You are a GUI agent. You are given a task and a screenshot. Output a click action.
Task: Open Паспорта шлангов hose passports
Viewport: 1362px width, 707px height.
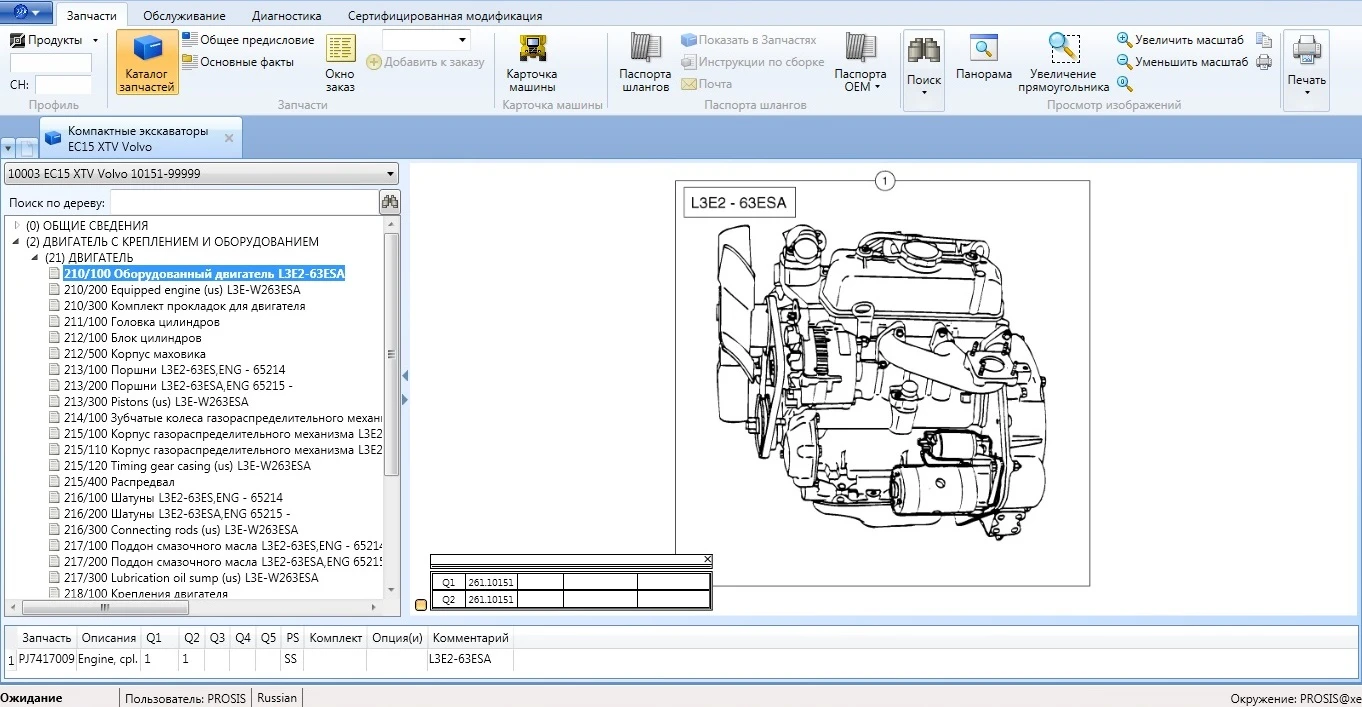point(645,63)
